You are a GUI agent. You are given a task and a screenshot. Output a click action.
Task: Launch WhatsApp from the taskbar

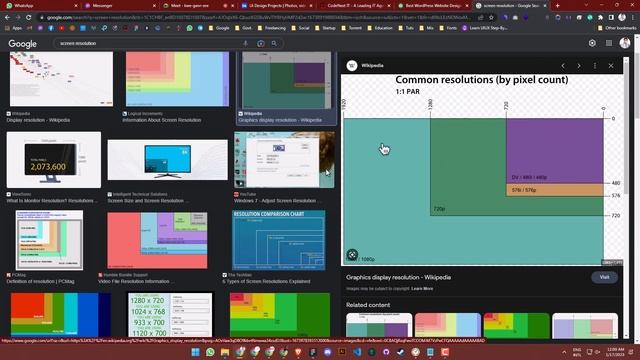(210, 352)
